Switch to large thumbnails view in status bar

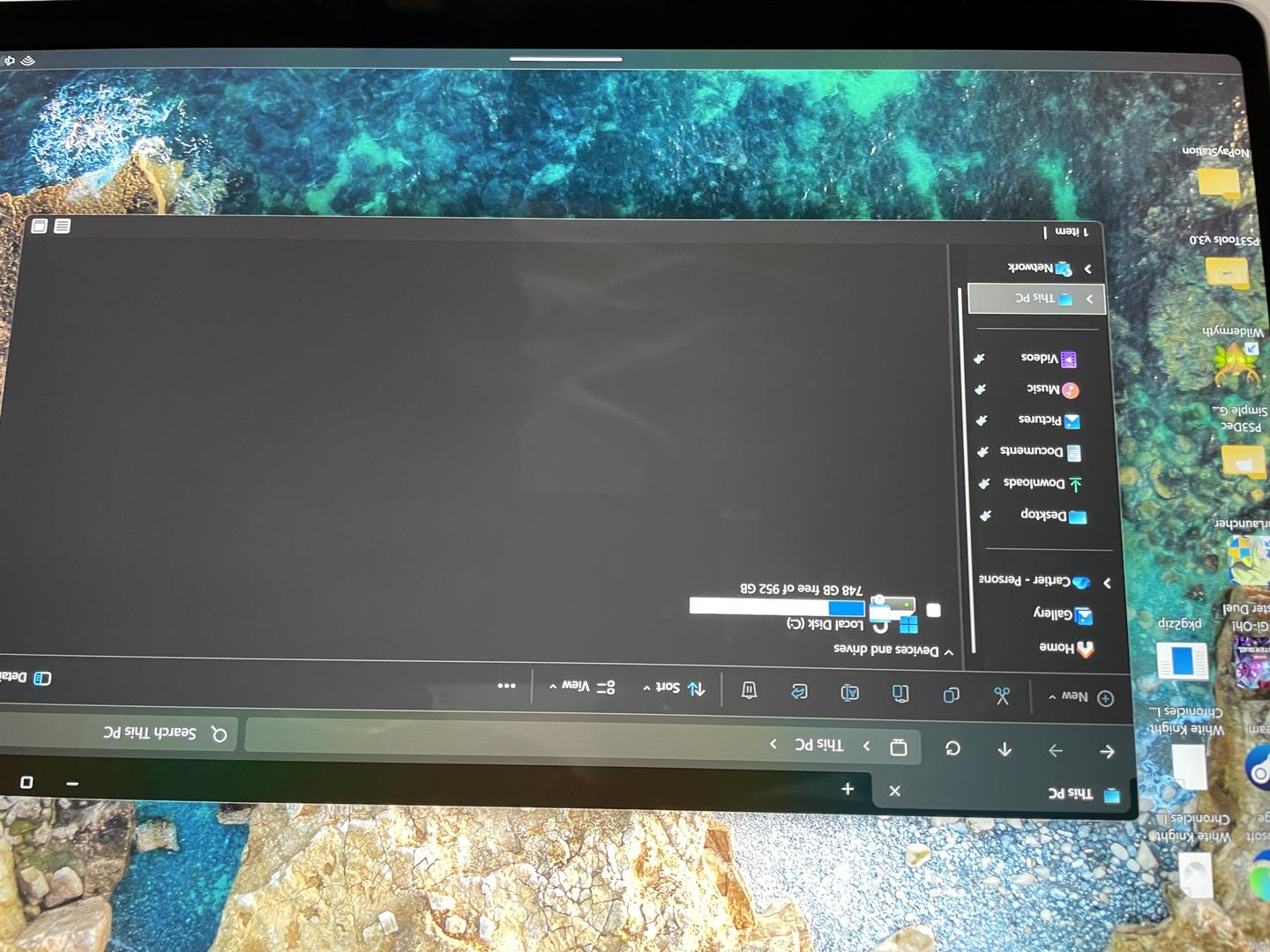click(39, 227)
